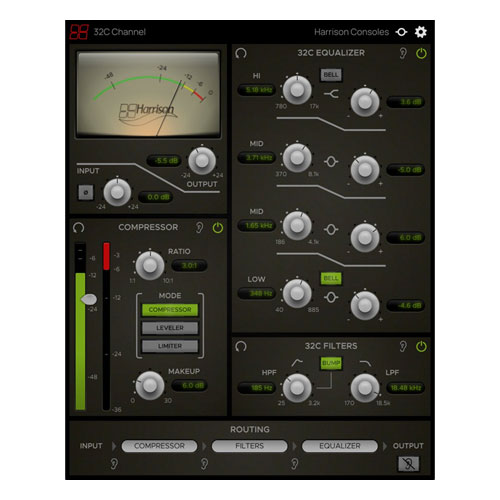
Task: Click the ear icon under routing INPUT
Action: pos(114,464)
